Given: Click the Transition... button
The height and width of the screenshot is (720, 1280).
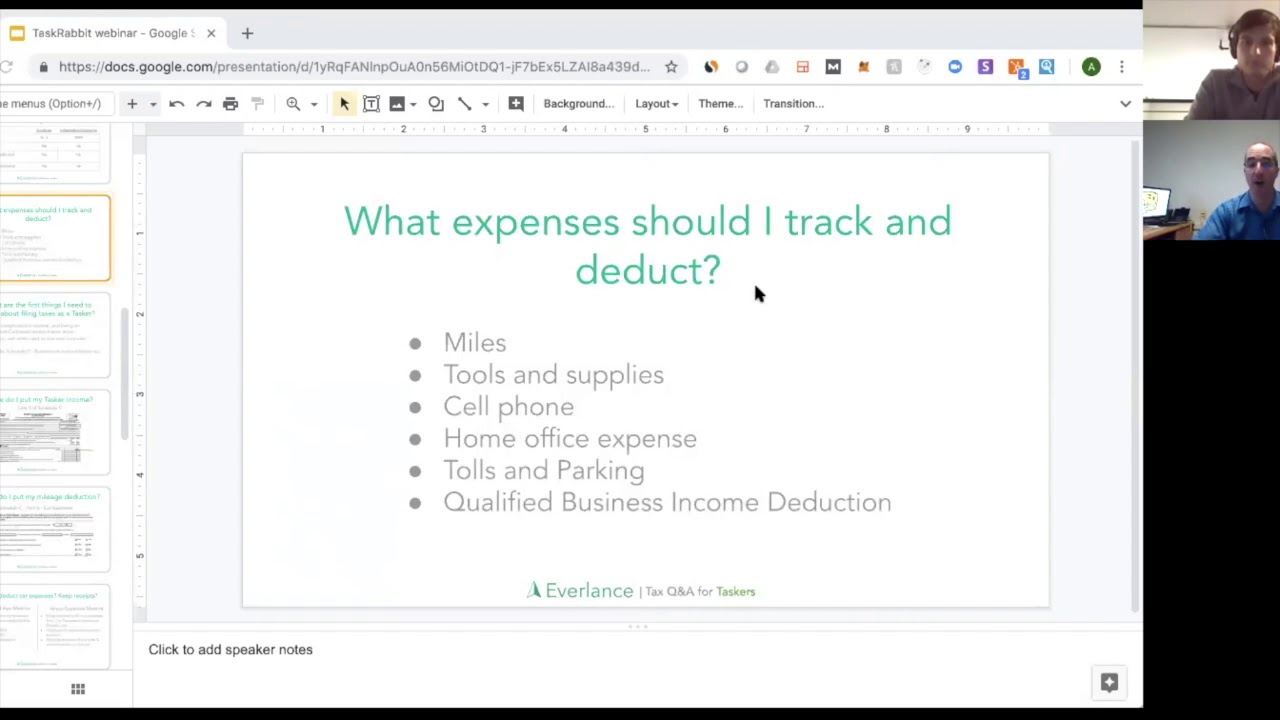Looking at the screenshot, I should pos(793,103).
